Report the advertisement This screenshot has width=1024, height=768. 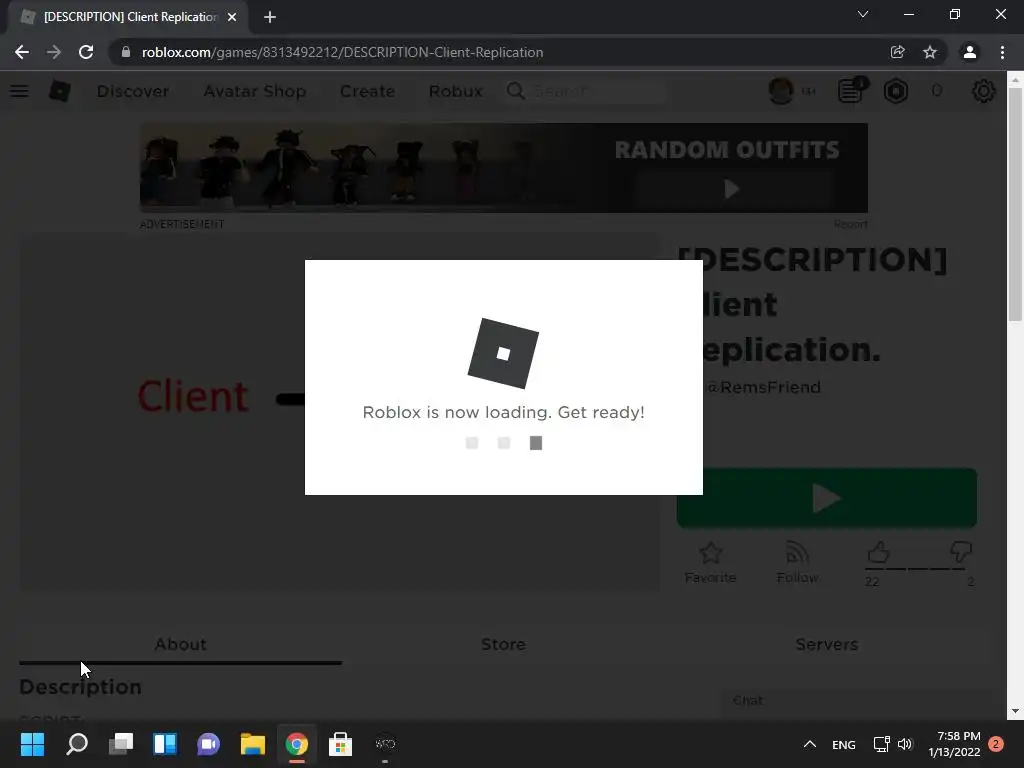click(x=850, y=224)
